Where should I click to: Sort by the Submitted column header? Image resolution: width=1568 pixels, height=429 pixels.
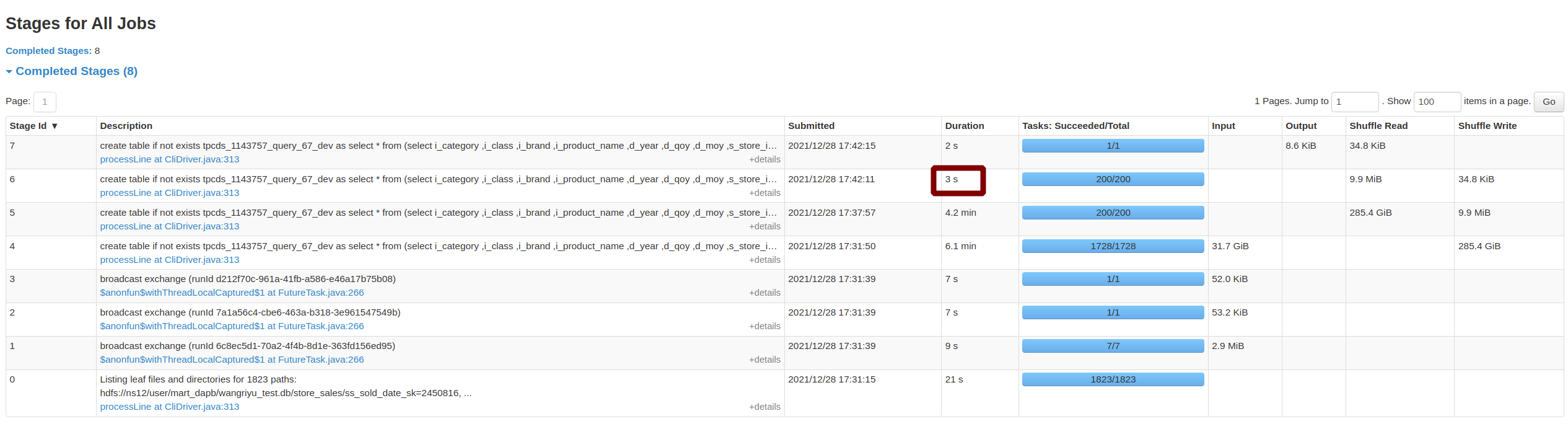pos(811,126)
